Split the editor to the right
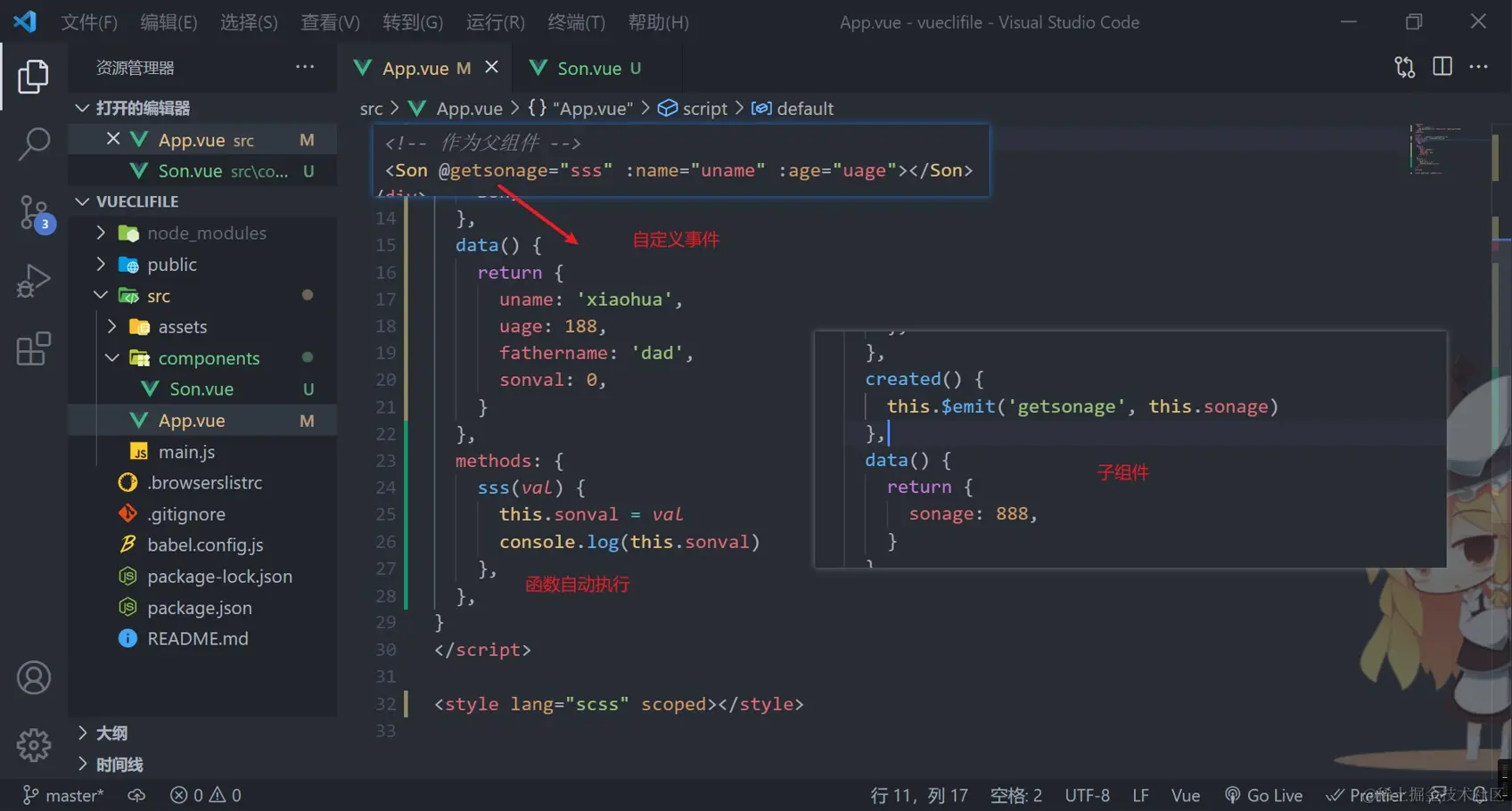This screenshot has width=1512, height=811. pos(1442,67)
